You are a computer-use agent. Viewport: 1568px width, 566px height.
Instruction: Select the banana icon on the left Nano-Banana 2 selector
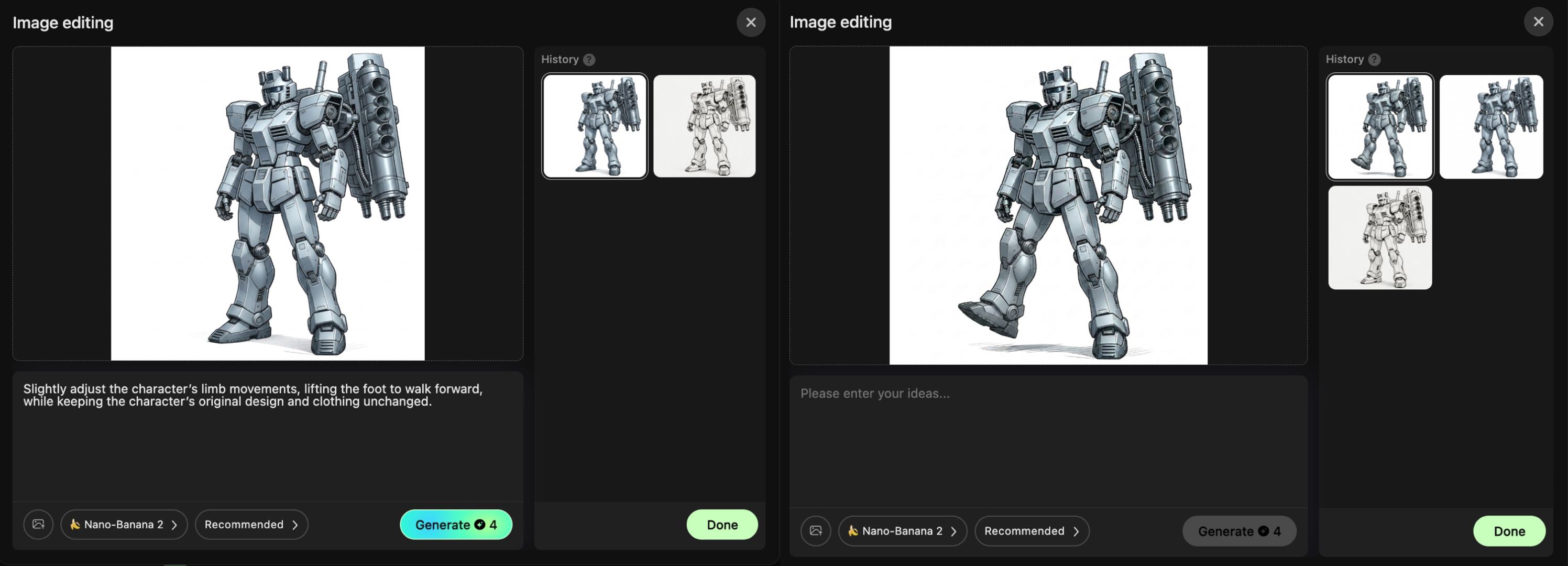point(75,524)
